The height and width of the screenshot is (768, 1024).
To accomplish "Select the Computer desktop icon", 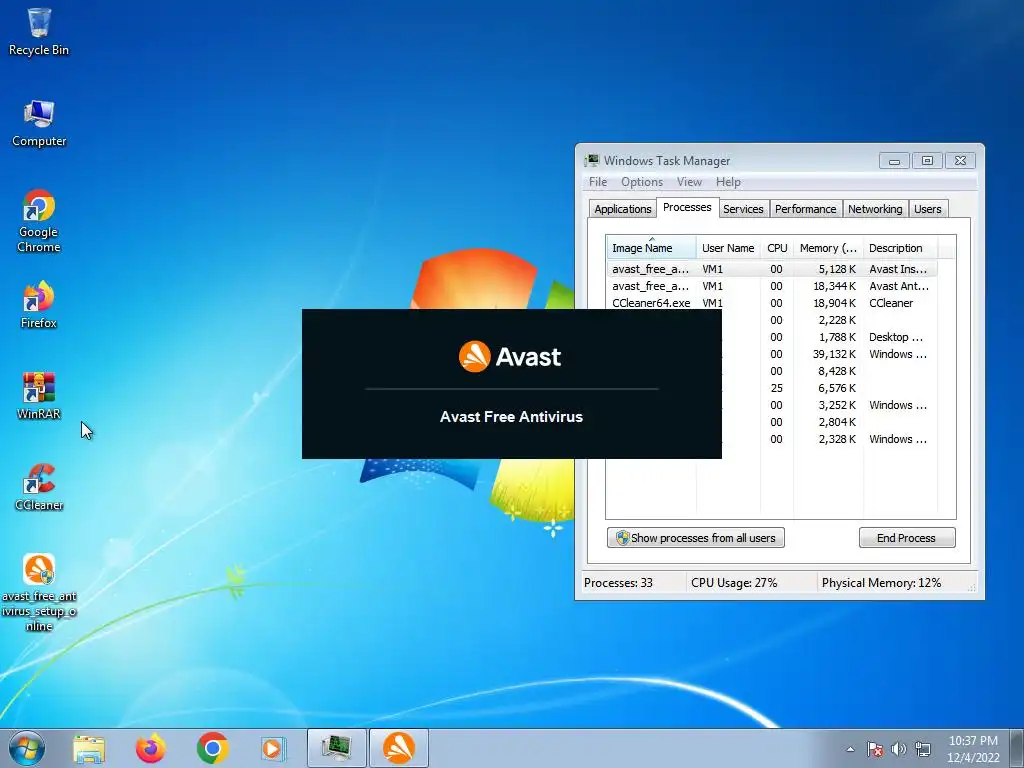I will (x=39, y=123).
